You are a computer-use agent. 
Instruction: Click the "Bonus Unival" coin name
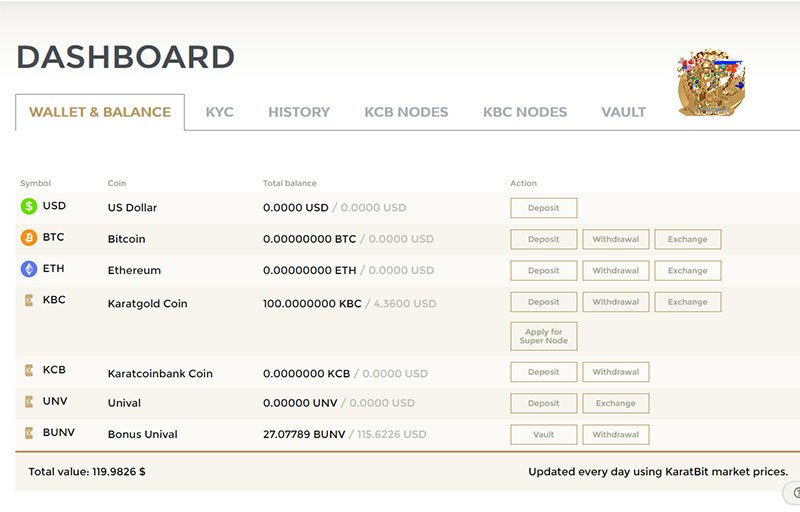pyautogui.click(x=143, y=434)
